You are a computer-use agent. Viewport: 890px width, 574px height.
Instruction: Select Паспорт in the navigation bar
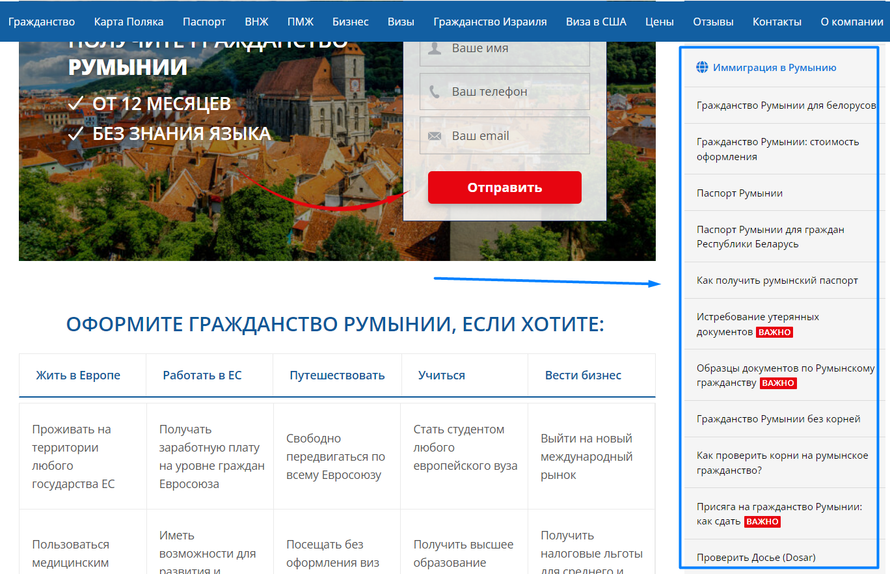point(204,22)
